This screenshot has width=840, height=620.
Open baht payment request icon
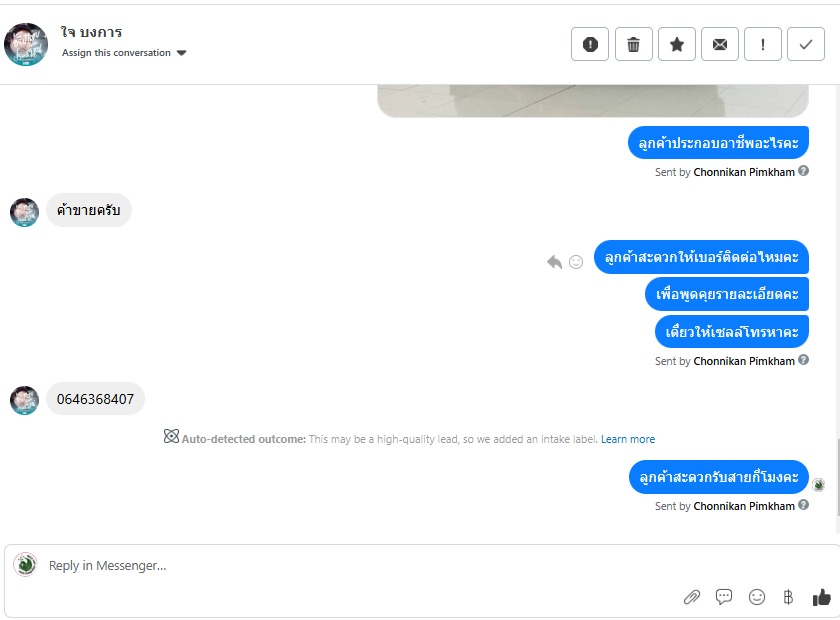pos(788,597)
